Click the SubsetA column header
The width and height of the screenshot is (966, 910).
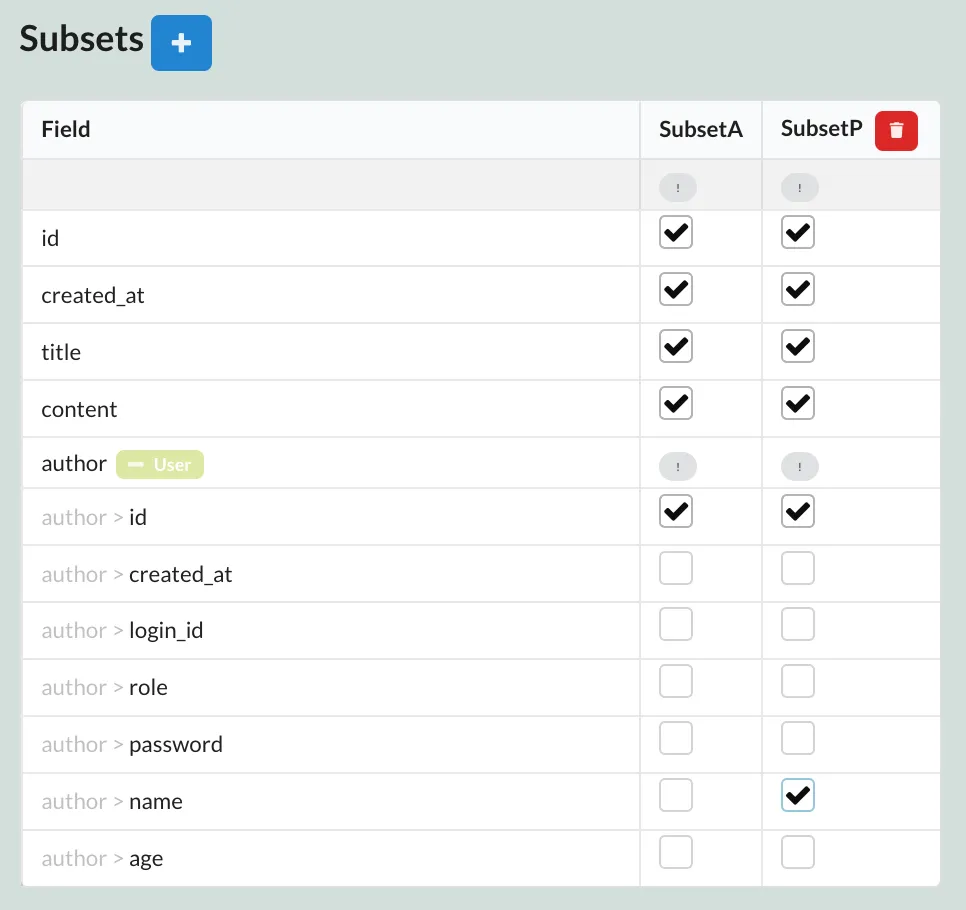pos(701,129)
